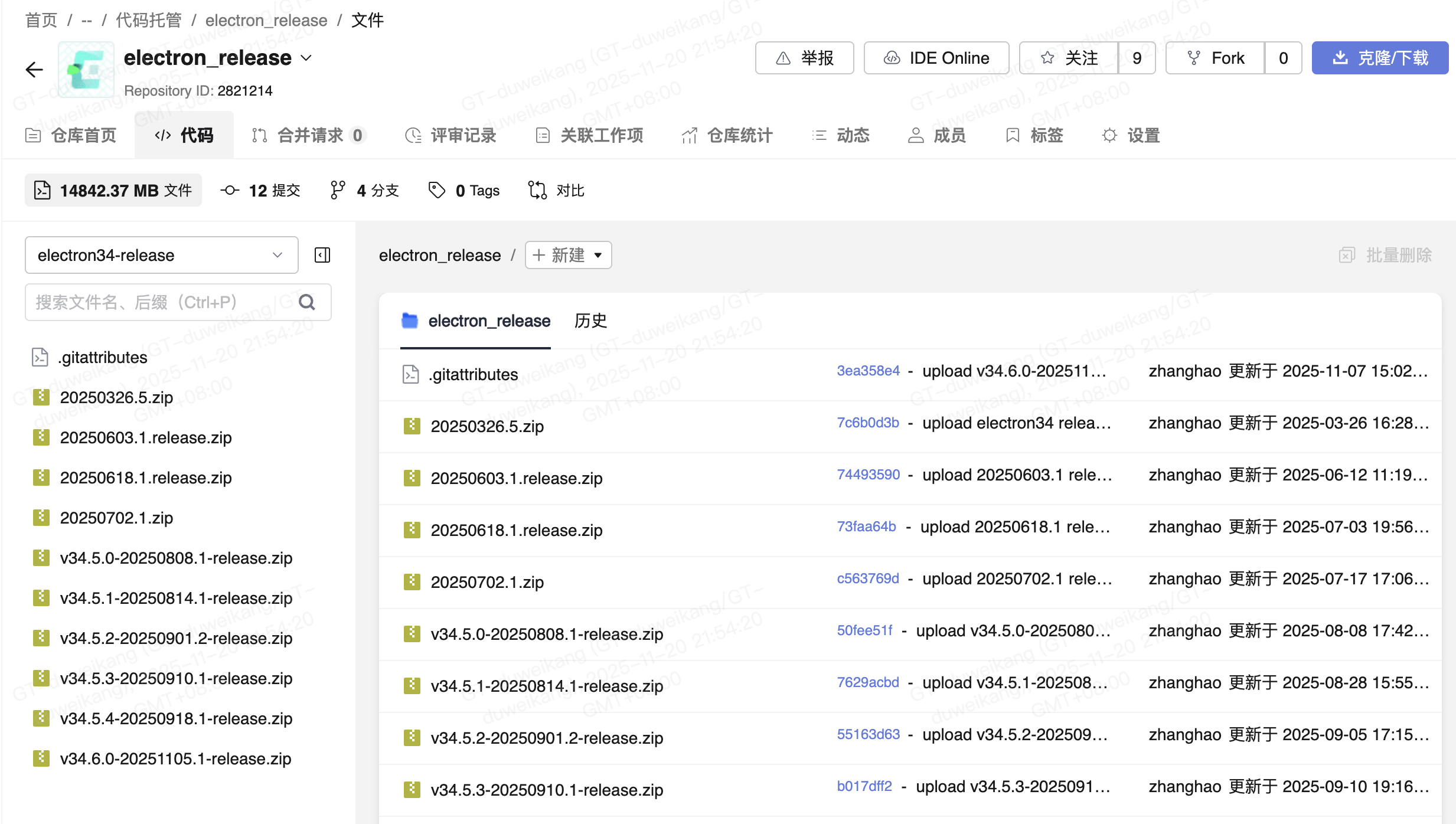Open the electron34-release branch dropdown

(161, 255)
